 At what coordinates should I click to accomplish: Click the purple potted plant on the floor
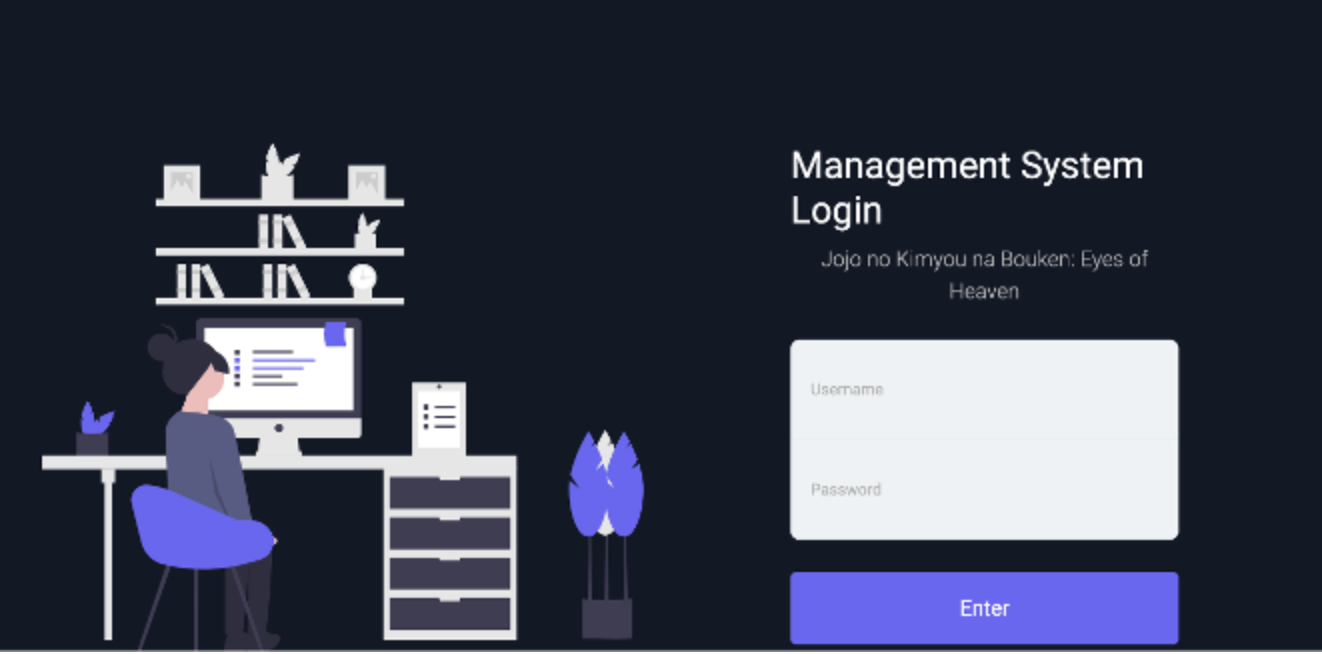pos(605,490)
